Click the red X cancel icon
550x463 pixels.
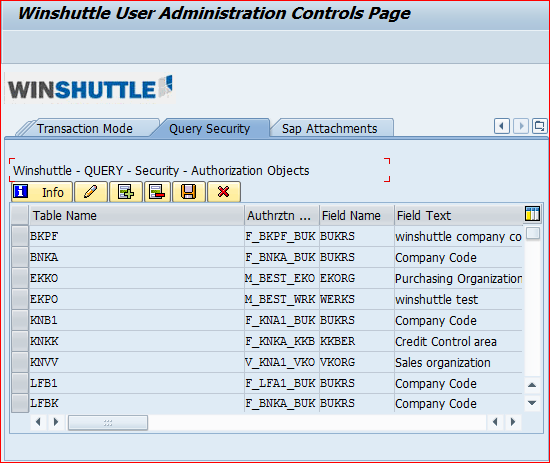(224, 192)
